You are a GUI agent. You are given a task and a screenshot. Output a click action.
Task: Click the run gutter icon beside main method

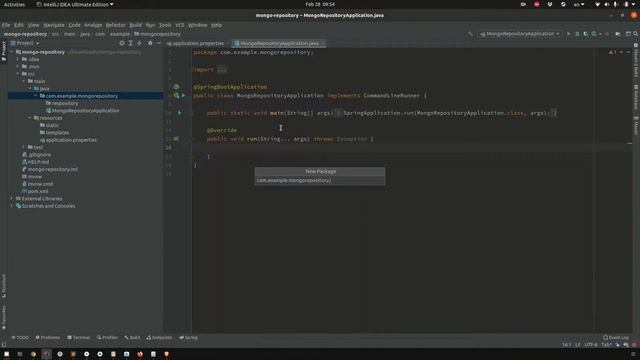coord(179,113)
